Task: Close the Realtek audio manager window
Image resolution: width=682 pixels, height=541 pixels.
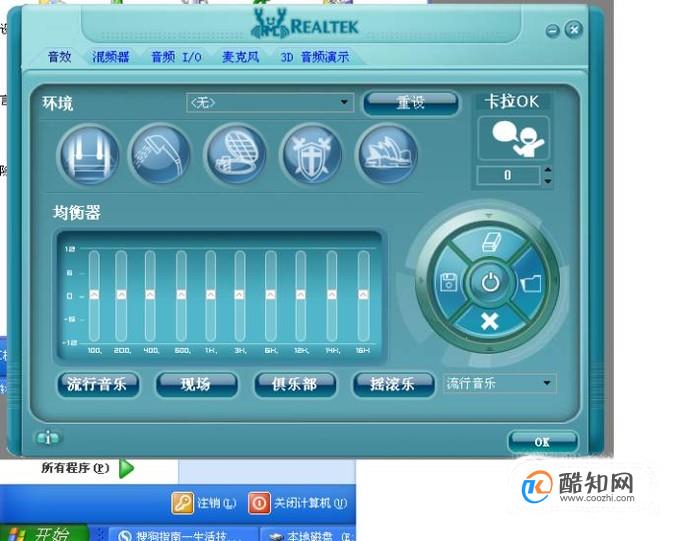Action: (574, 30)
